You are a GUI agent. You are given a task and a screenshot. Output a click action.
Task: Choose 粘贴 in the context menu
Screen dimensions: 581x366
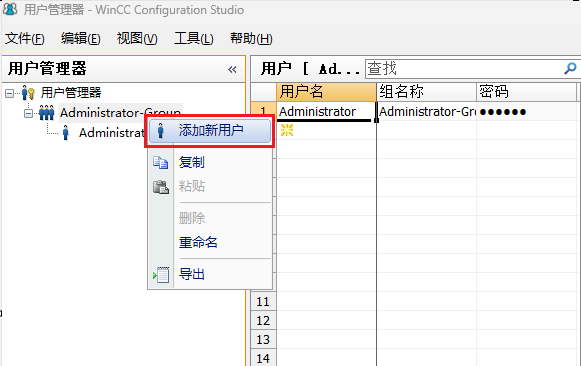pyautogui.click(x=210, y=186)
